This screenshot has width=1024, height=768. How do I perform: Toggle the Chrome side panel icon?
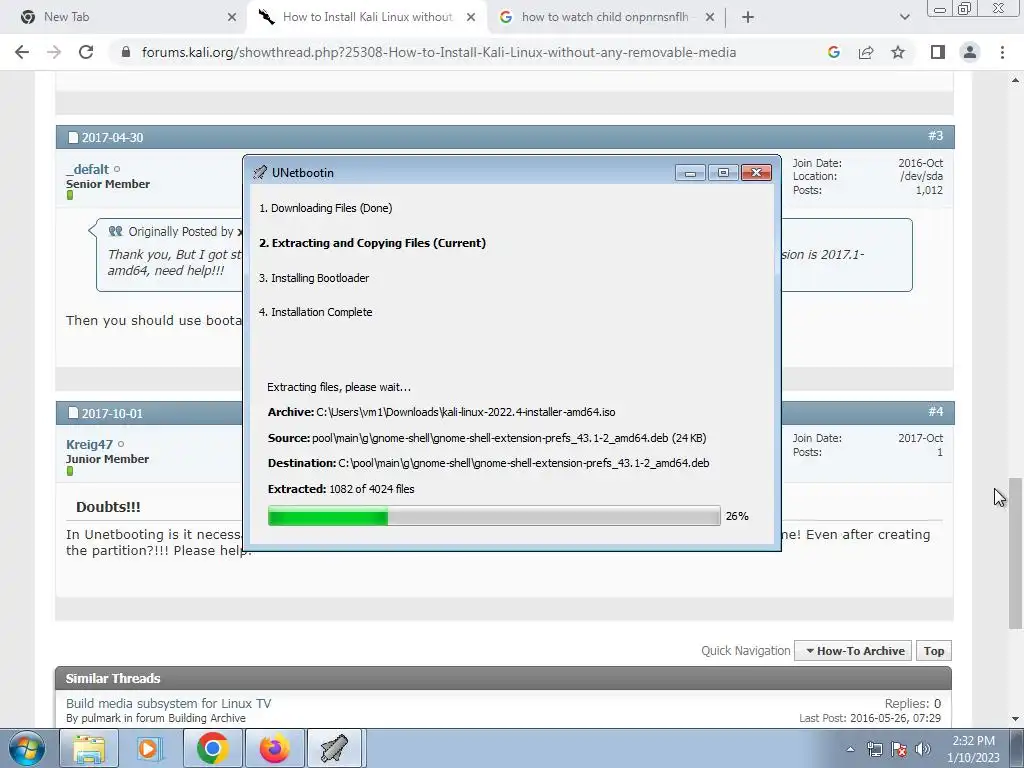tap(938, 52)
